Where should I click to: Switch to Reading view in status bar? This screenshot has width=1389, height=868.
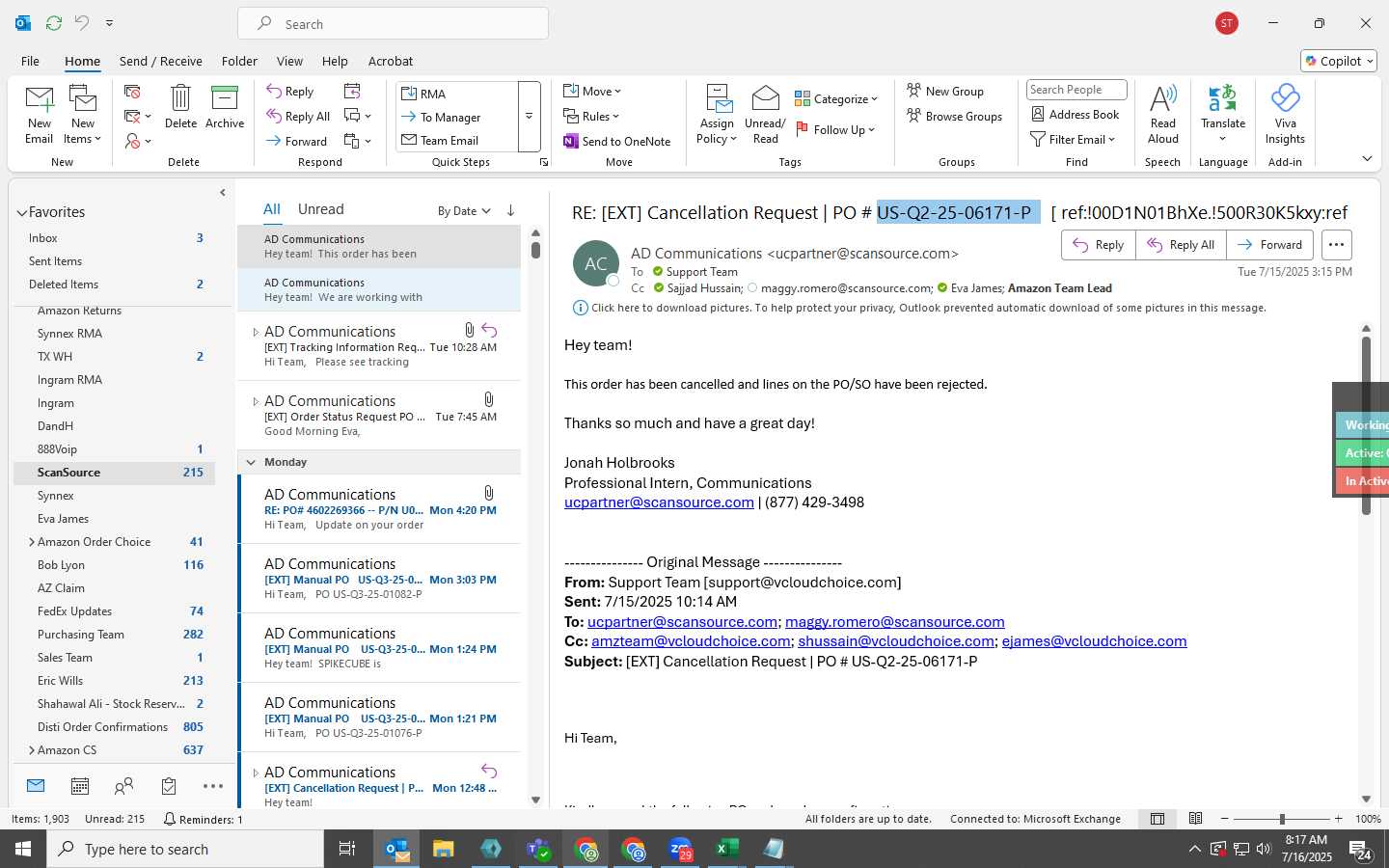click(x=1196, y=819)
